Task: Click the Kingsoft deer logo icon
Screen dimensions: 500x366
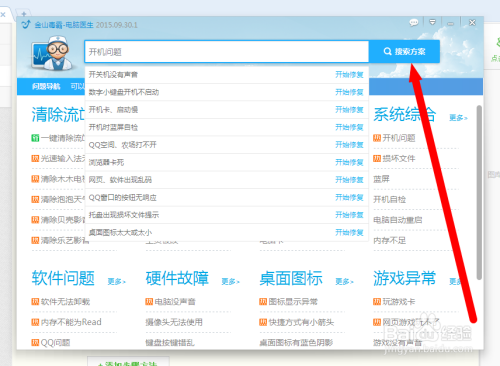Action: (x=26, y=24)
